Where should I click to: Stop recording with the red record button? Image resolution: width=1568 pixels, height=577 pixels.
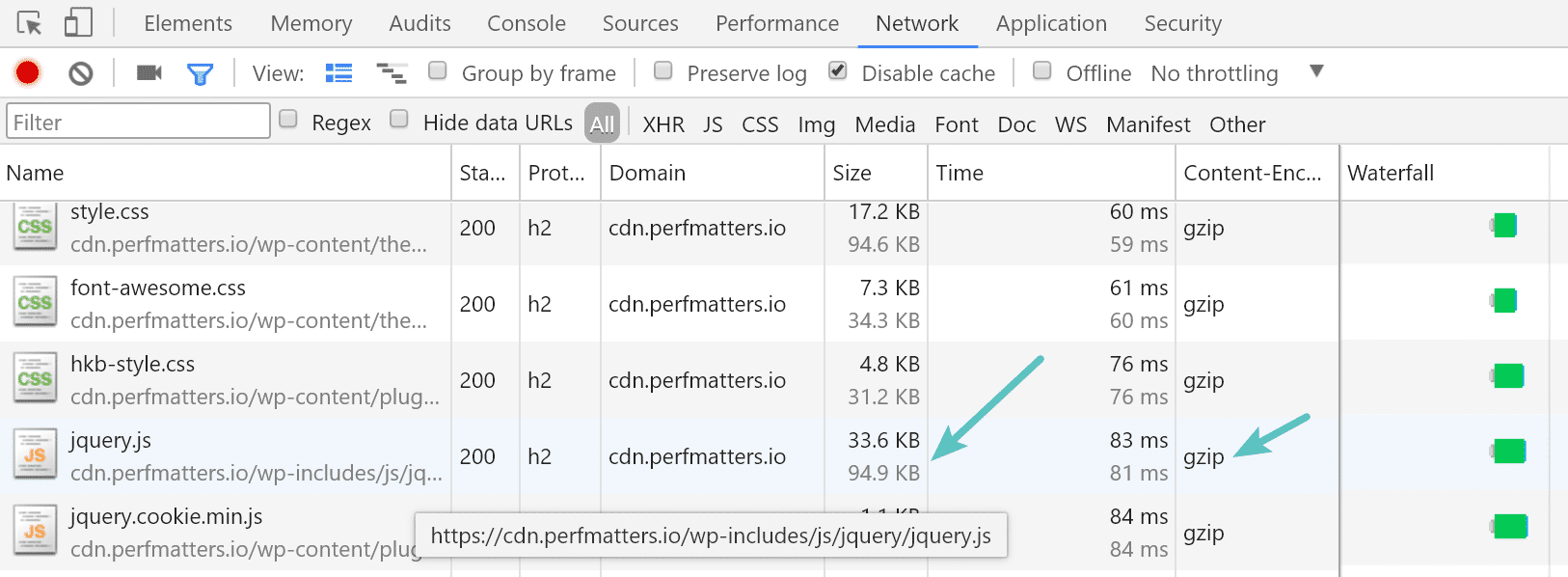[28, 72]
